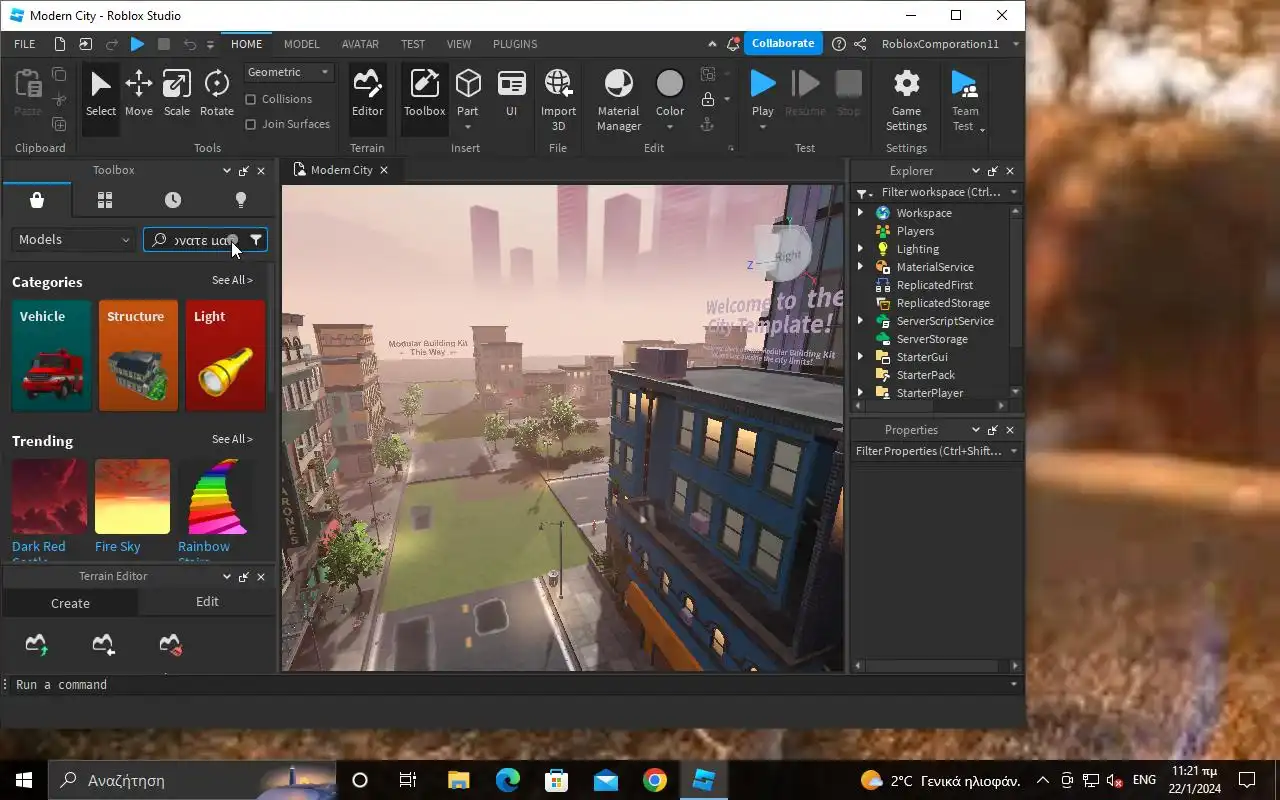The image size is (1280, 800).
Task: Open the Structure category card
Action: (138, 356)
